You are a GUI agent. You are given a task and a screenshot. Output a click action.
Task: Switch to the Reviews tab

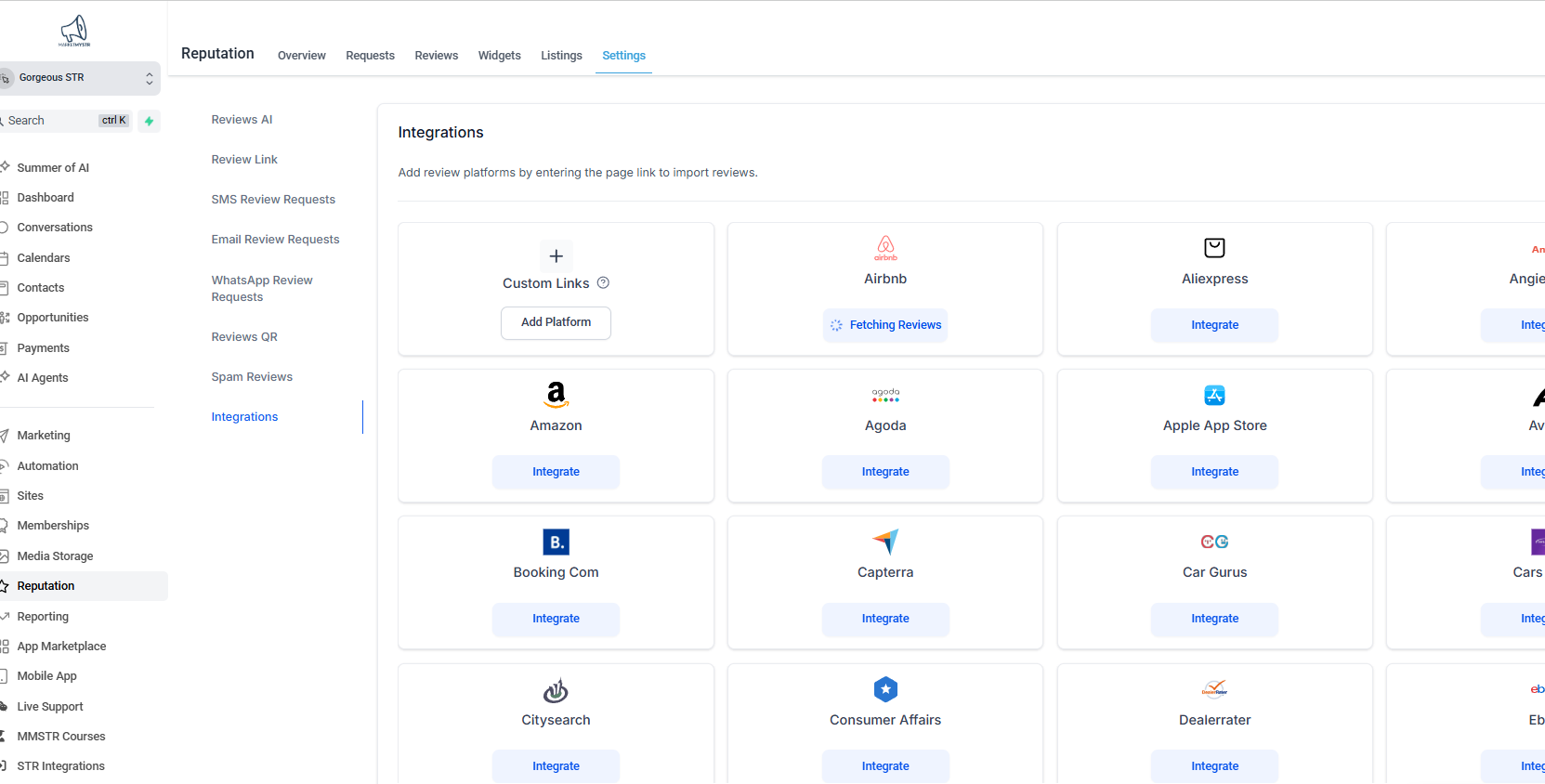[437, 56]
